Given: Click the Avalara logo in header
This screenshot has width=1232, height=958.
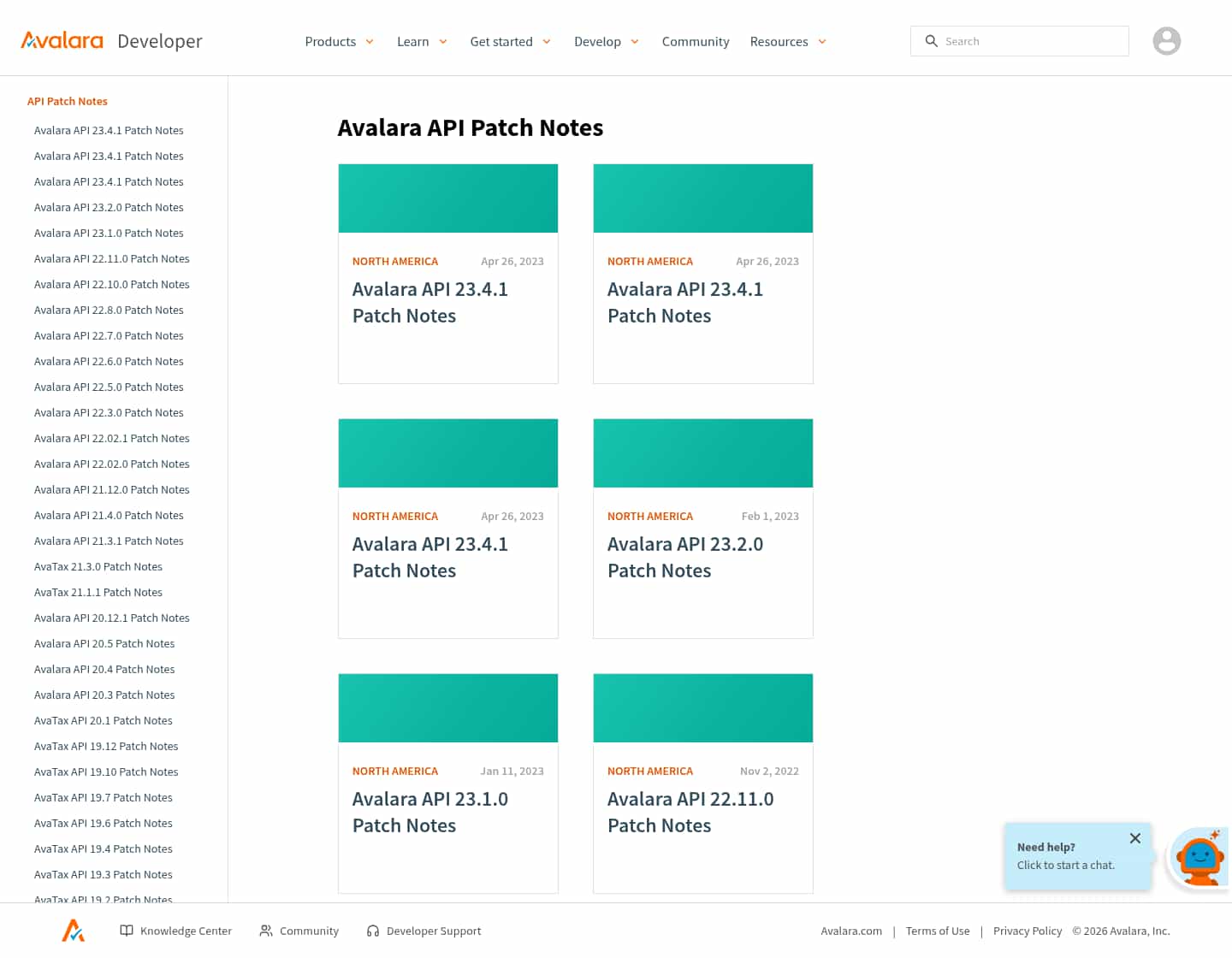Looking at the screenshot, I should click(x=62, y=41).
